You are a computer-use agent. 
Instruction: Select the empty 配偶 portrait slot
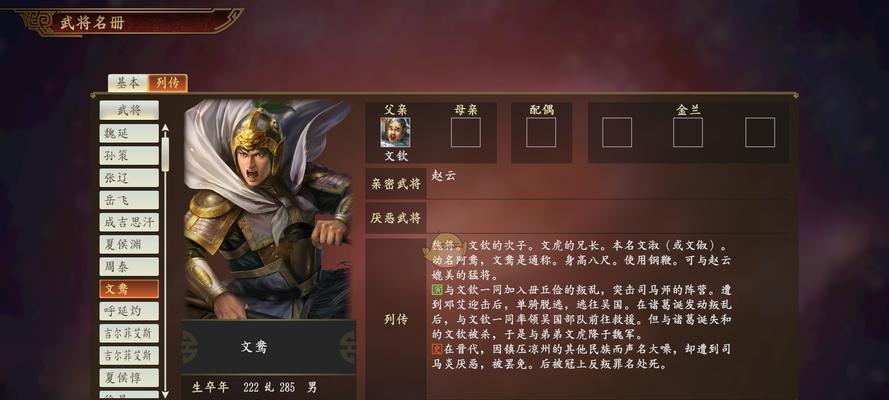pos(541,132)
